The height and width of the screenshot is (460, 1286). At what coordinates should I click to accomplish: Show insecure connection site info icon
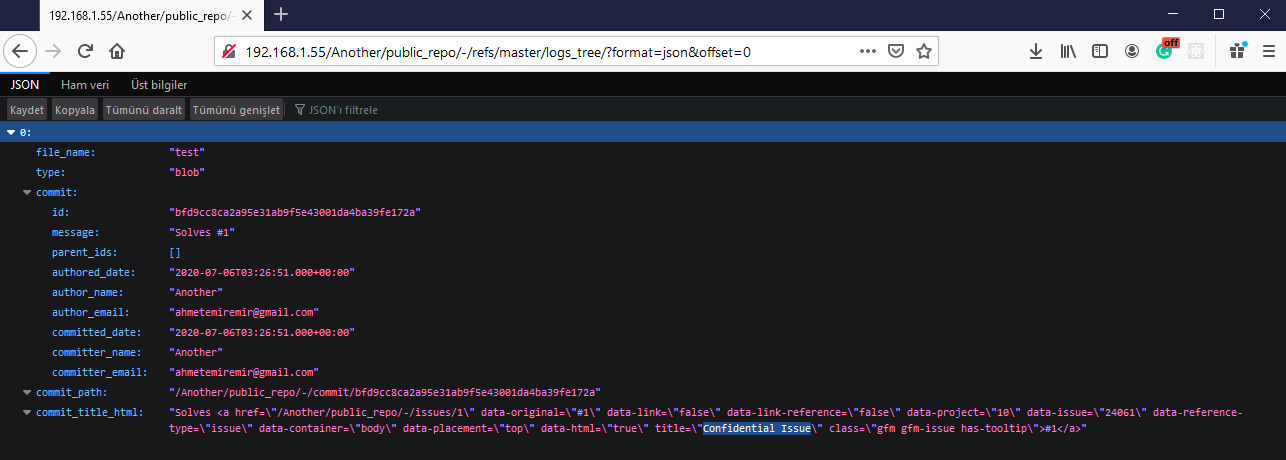(x=229, y=51)
